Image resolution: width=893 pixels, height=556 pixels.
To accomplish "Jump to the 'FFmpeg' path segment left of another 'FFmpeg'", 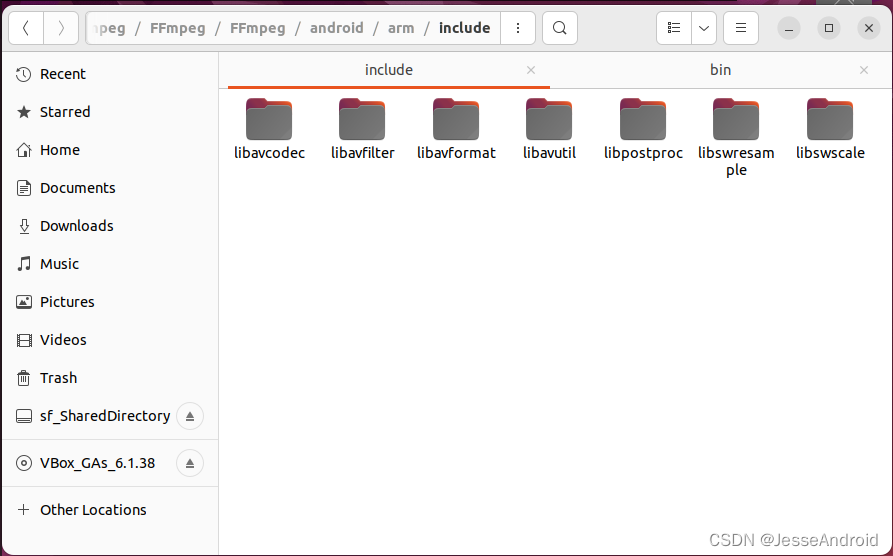I will 178,28.
